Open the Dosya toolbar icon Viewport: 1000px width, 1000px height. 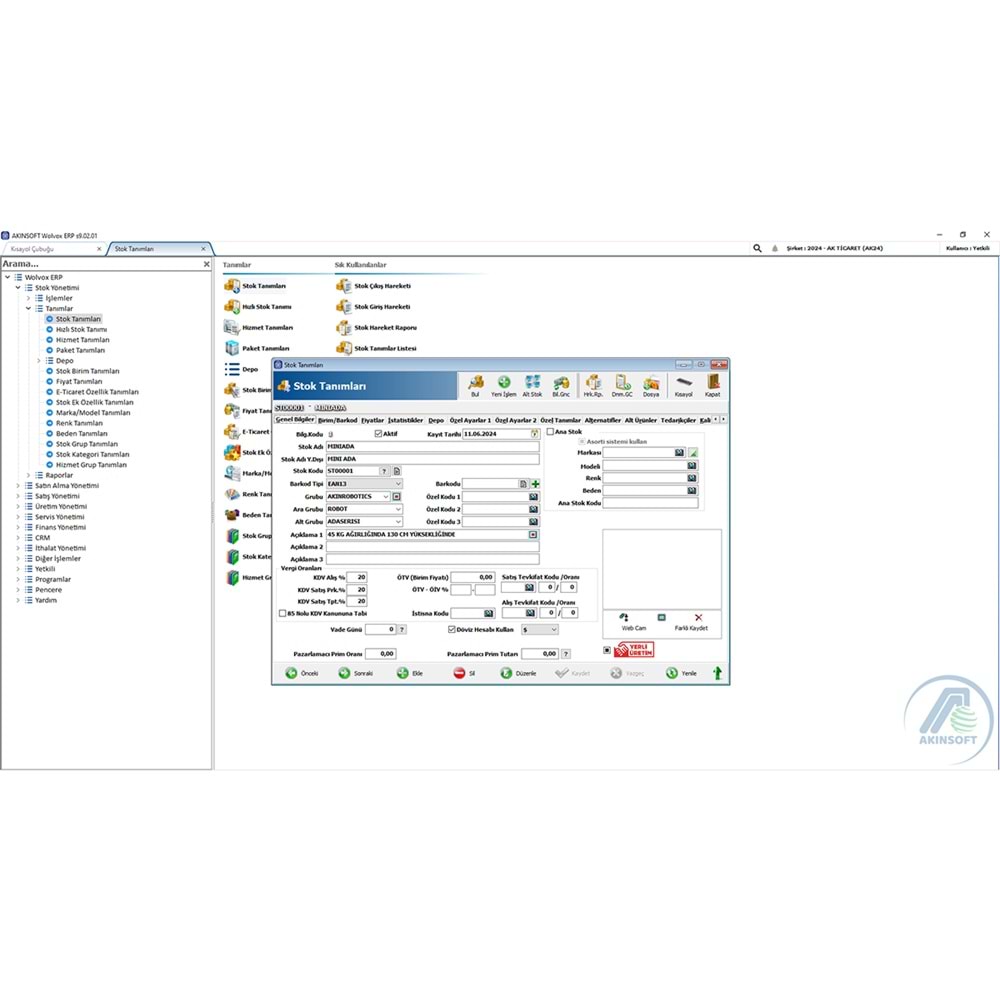coord(651,385)
